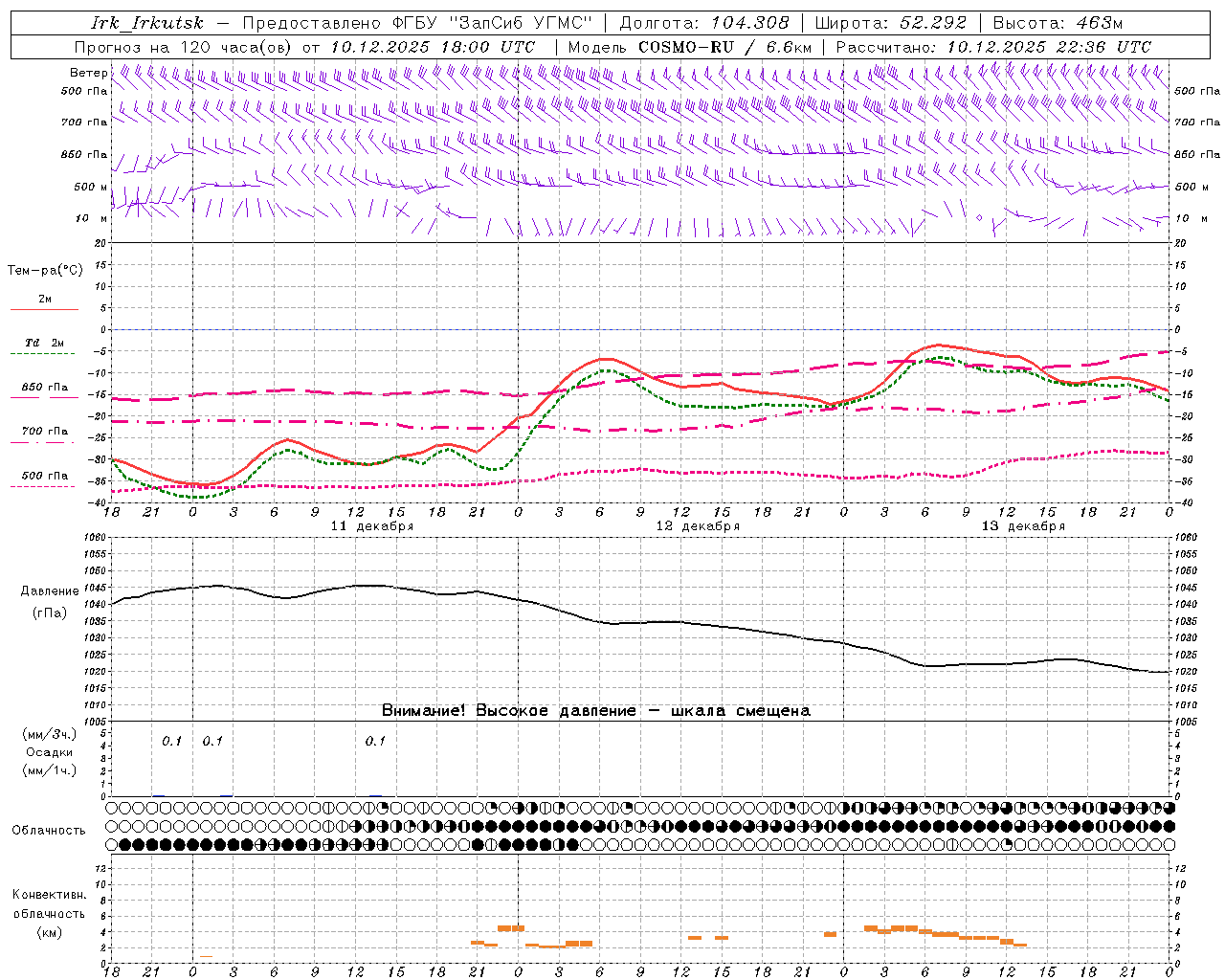The image size is (1225, 980).
Task: Click the '(мм/1ч.)' precipitation unit label
Action: 50,770
